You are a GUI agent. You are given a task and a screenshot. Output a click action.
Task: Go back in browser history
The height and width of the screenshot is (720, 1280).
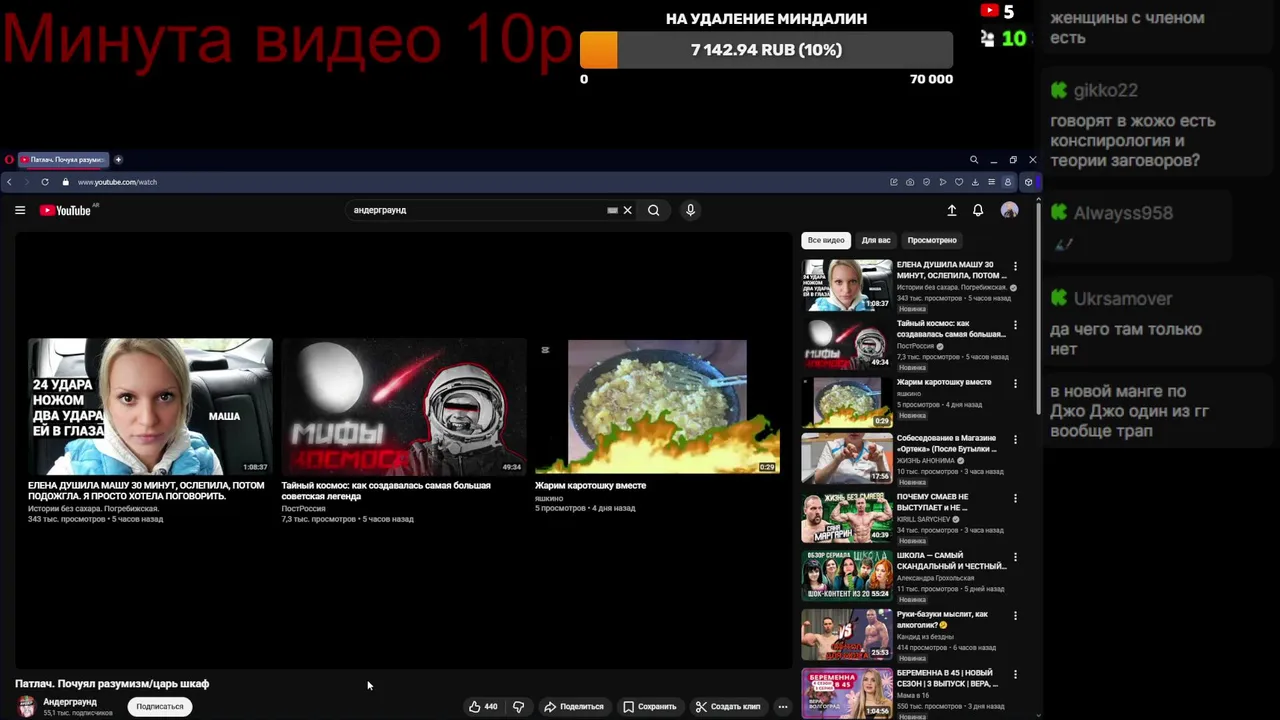tap(10, 182)
